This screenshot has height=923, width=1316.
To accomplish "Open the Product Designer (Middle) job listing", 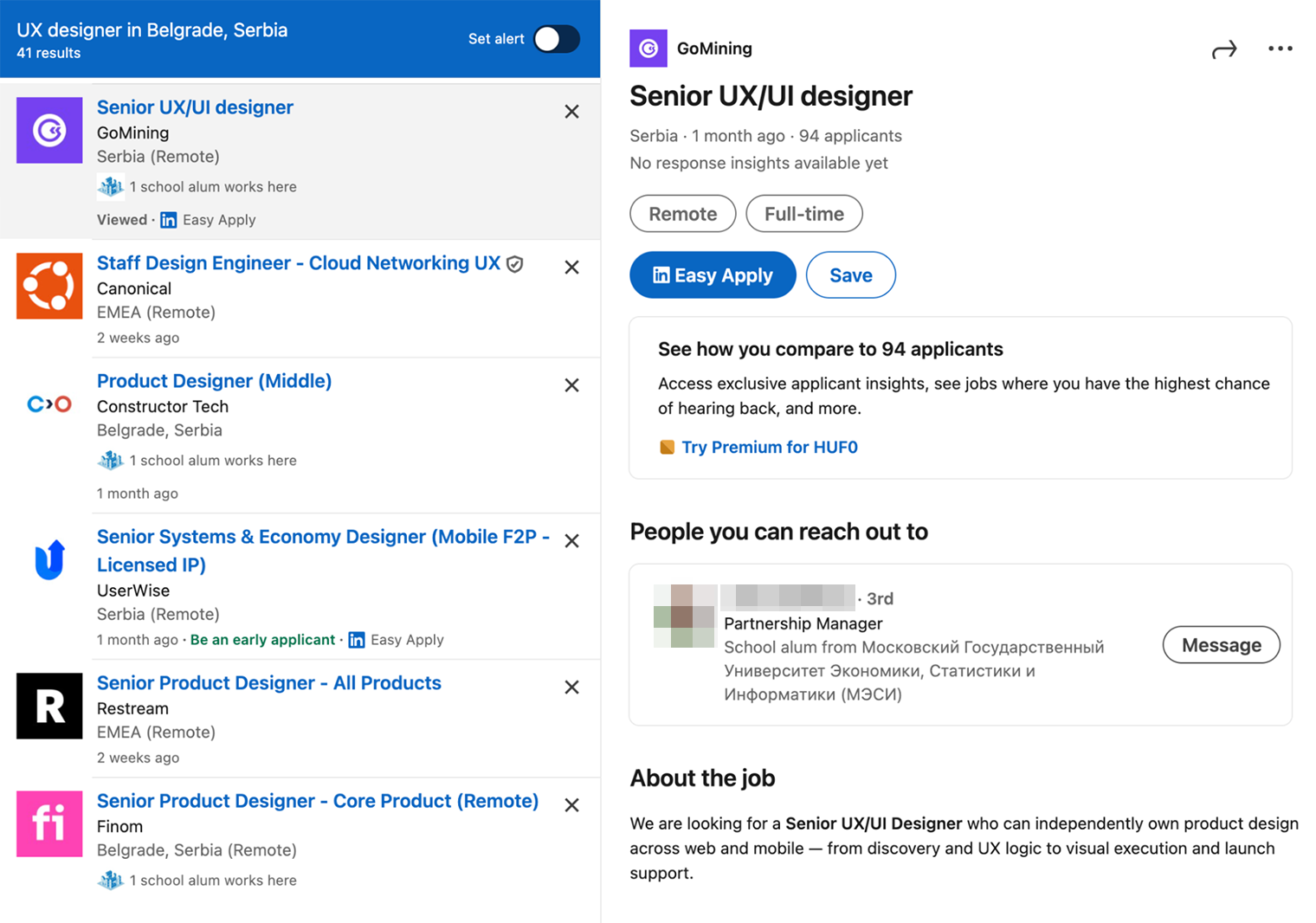I will point(214,381).
